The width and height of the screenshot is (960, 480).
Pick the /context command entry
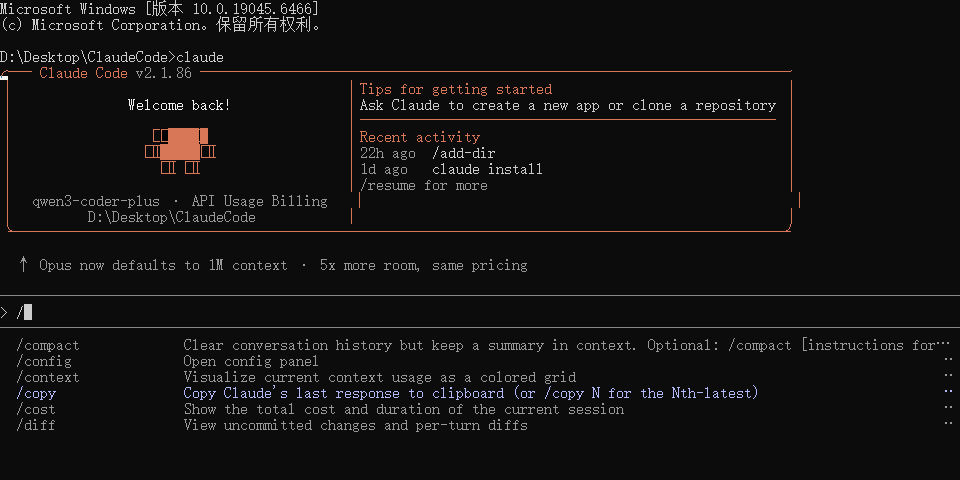click(x=48, y=377)
